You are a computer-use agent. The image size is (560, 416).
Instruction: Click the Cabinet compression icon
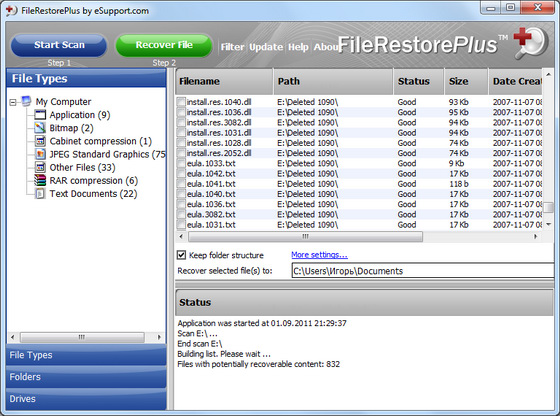(x=40, y=141)
